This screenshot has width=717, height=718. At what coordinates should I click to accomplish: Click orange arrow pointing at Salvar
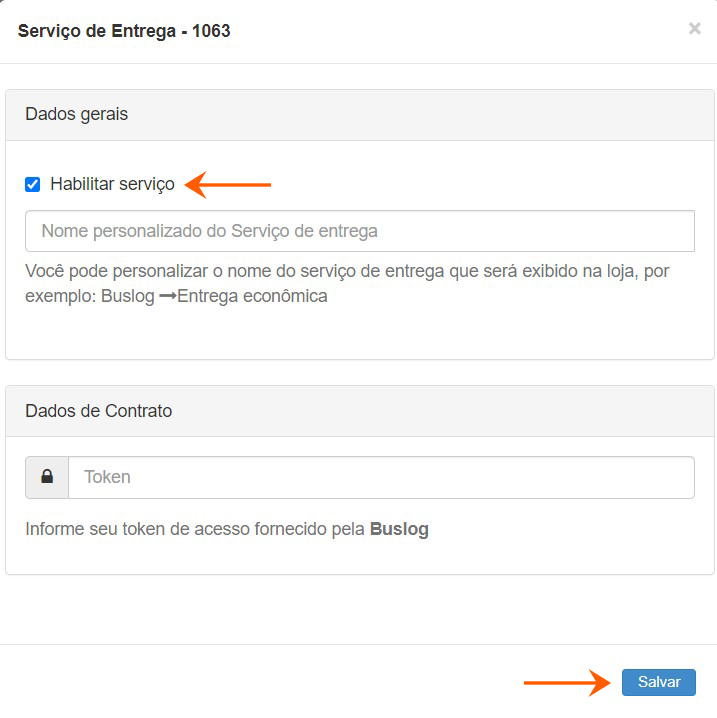[567, 683]
